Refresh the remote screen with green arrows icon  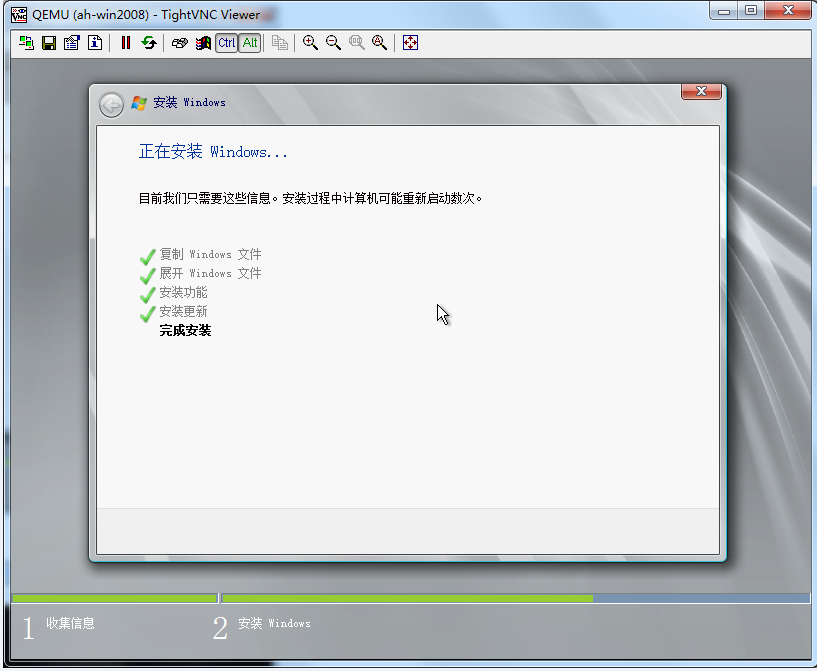149,43
